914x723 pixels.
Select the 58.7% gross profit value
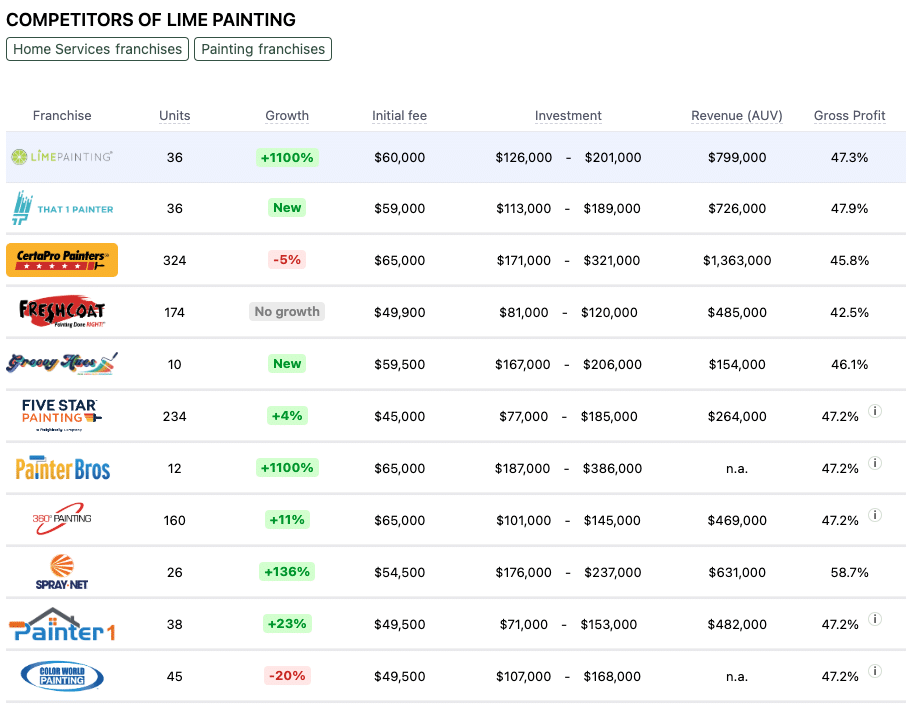849,572
